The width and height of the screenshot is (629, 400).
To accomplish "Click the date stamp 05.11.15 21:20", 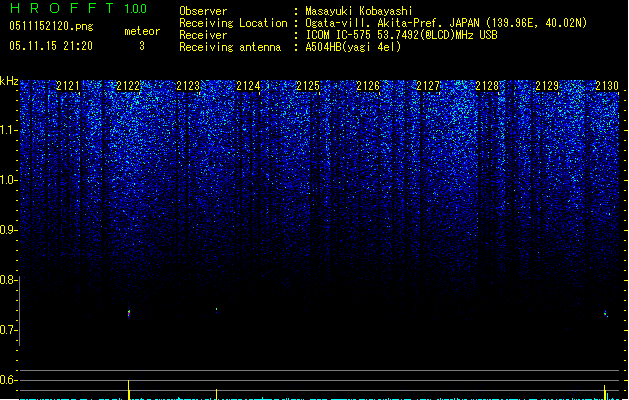I will coord(51,46).
